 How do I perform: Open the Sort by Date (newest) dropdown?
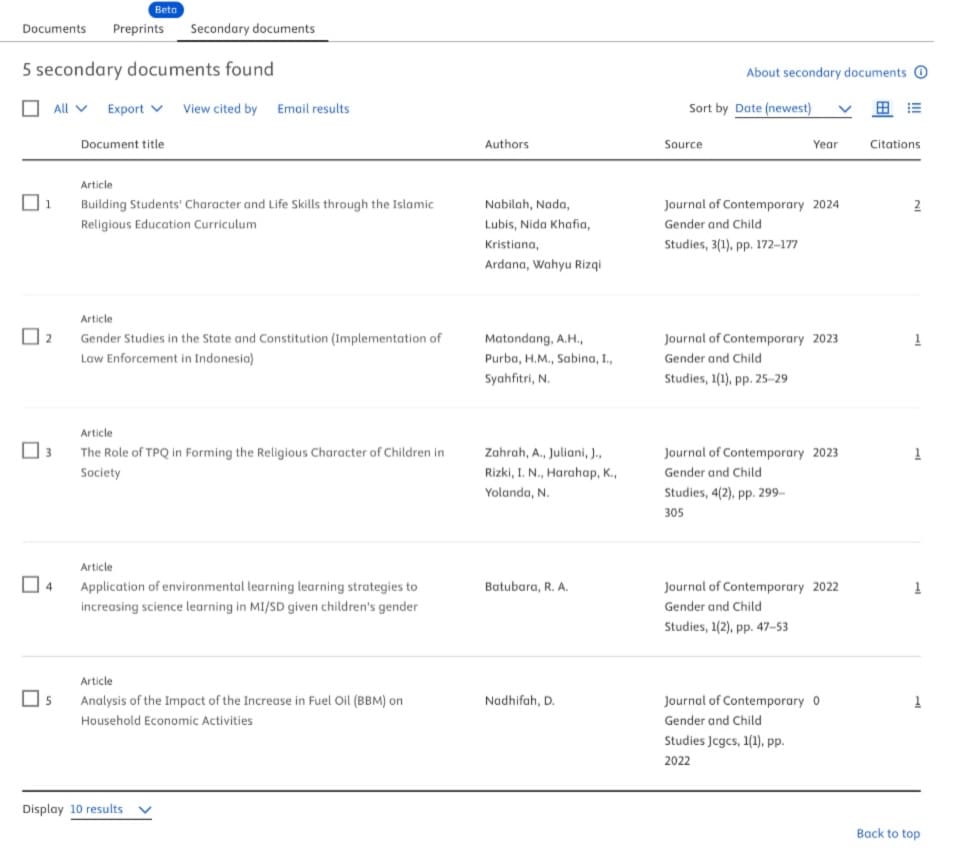(x=793, y=108)
